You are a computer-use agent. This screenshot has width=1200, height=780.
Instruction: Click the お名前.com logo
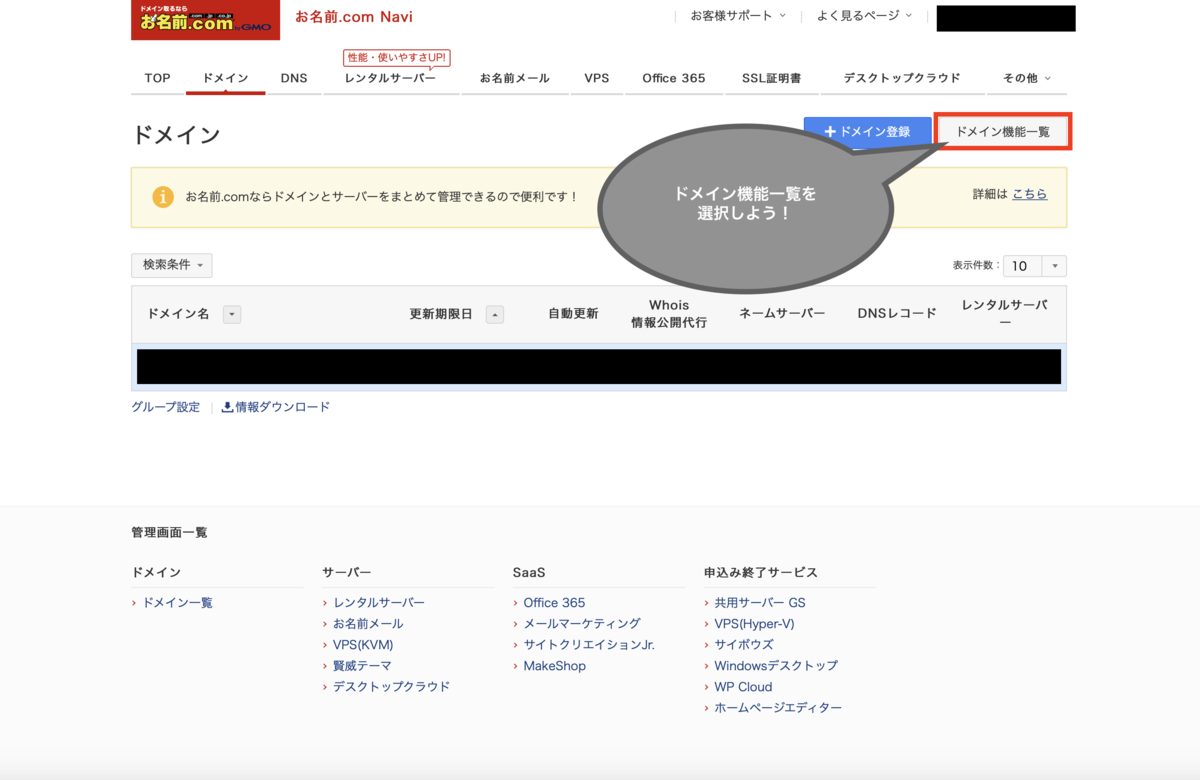point(205,20)
